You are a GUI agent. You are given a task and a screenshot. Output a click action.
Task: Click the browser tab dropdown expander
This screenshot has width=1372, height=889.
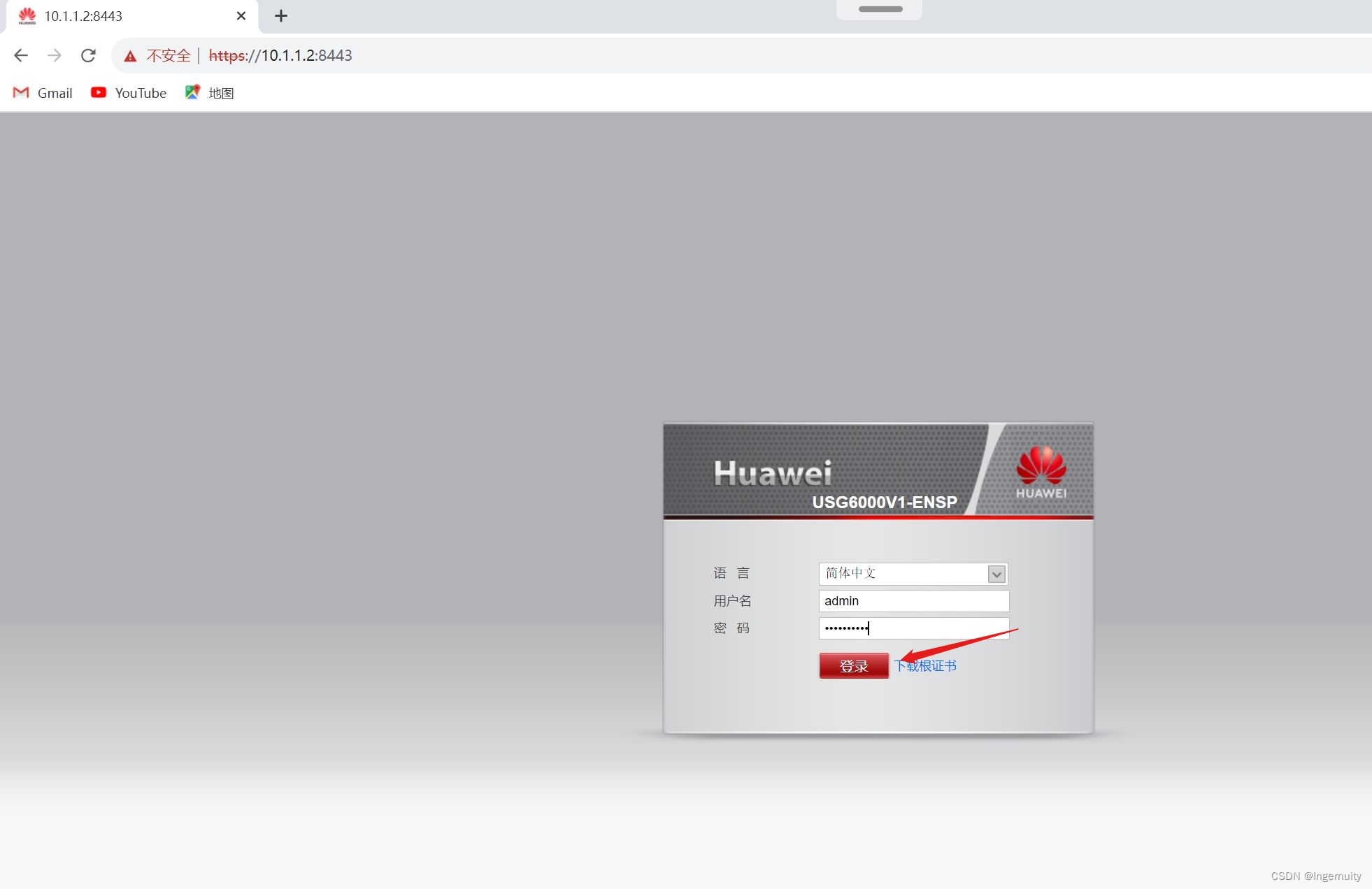pos(878,9)
